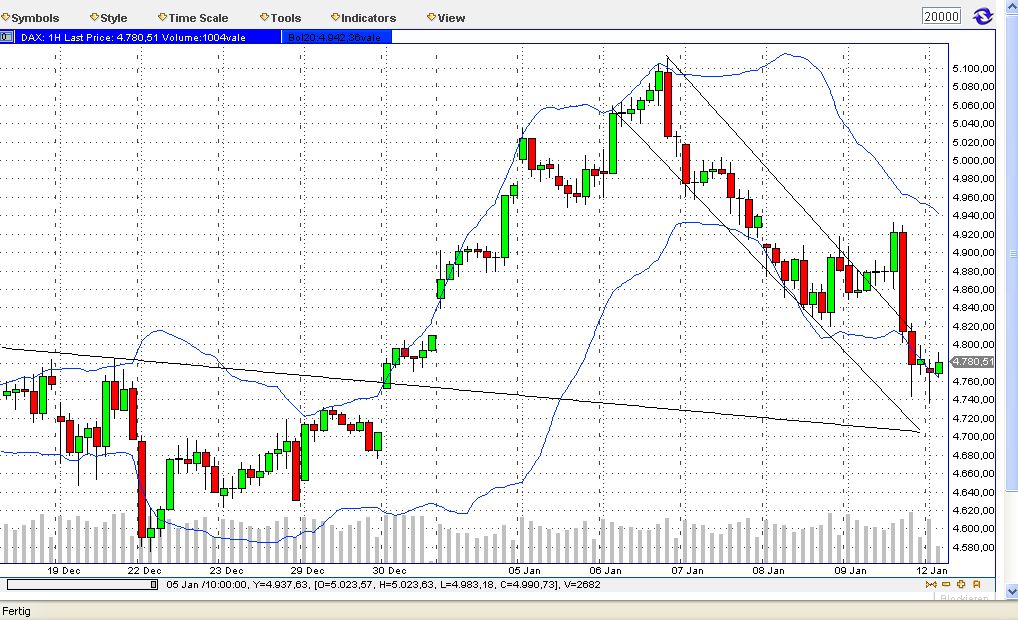Expand the View menu options
1018x620 pixels.
click(x=446, y=17)
